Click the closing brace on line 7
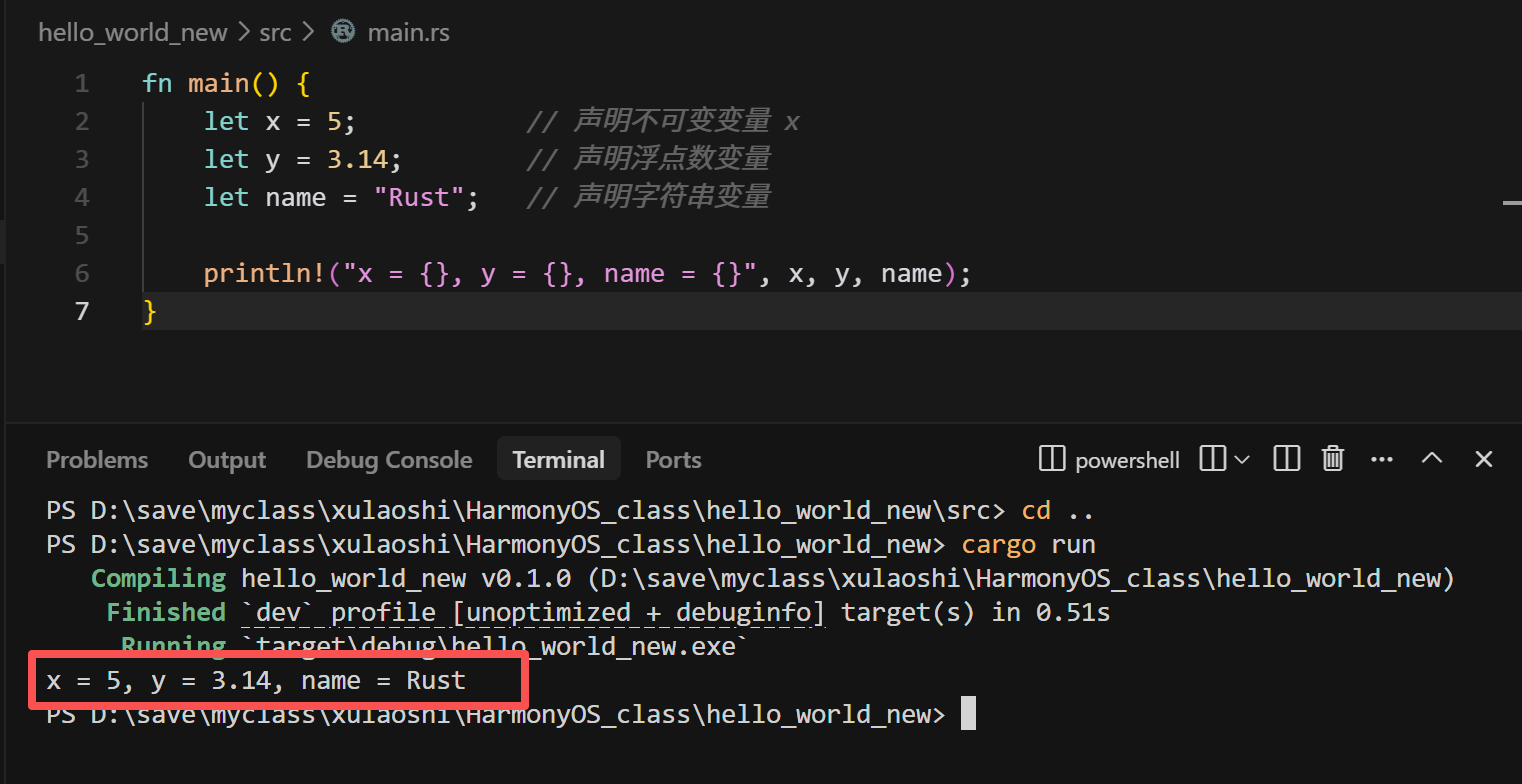The width and height of the screenshot is (1522, 784). [150, 311]
